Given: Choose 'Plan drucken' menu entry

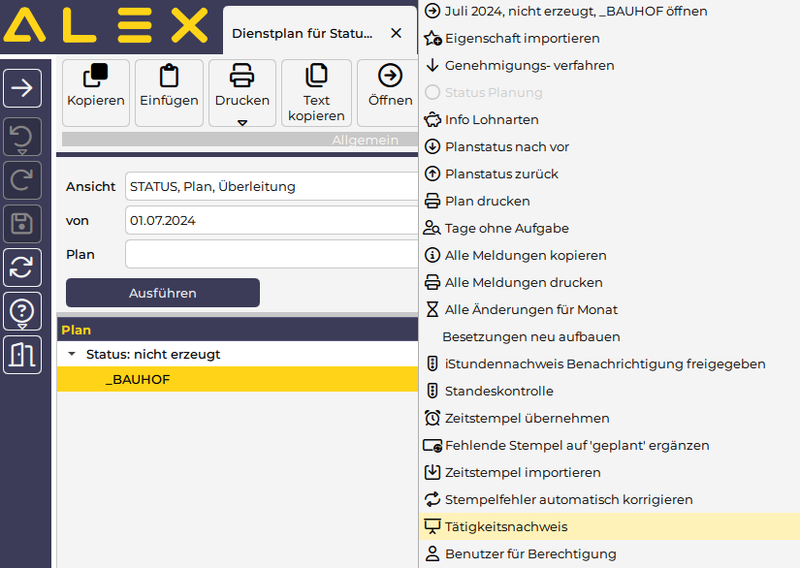Looking at the screenshot, I should click(487, 201).
